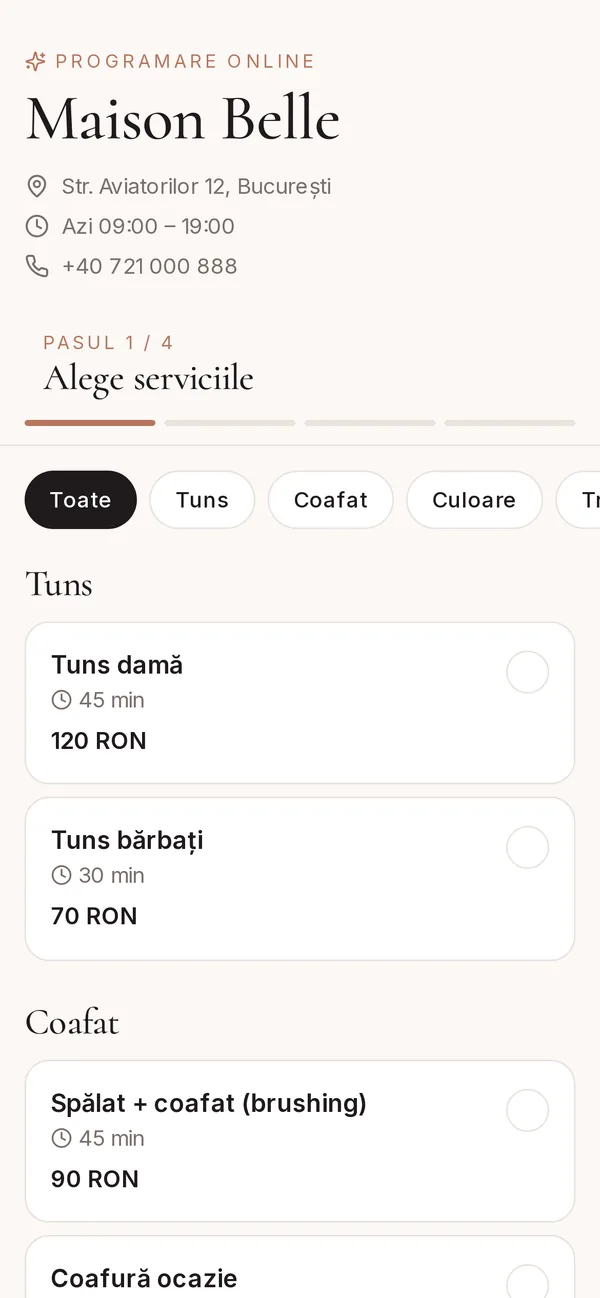Call the +40 721 000 888 phone link

(150, 266)
